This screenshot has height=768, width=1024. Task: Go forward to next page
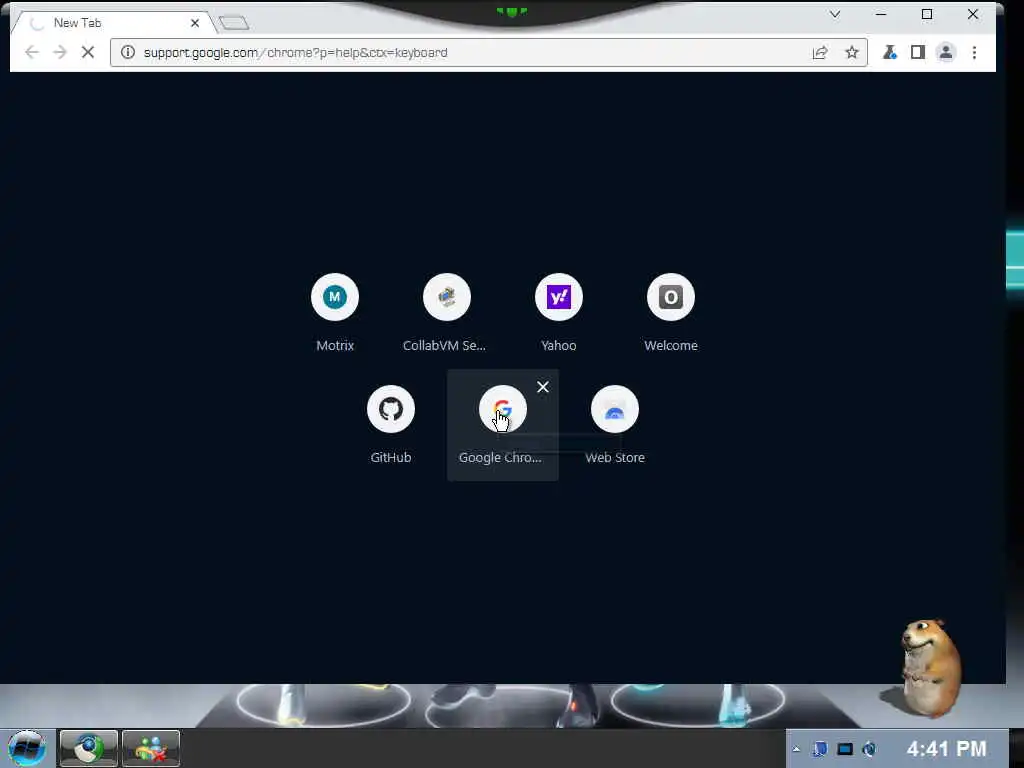click(x=60, y=52)
